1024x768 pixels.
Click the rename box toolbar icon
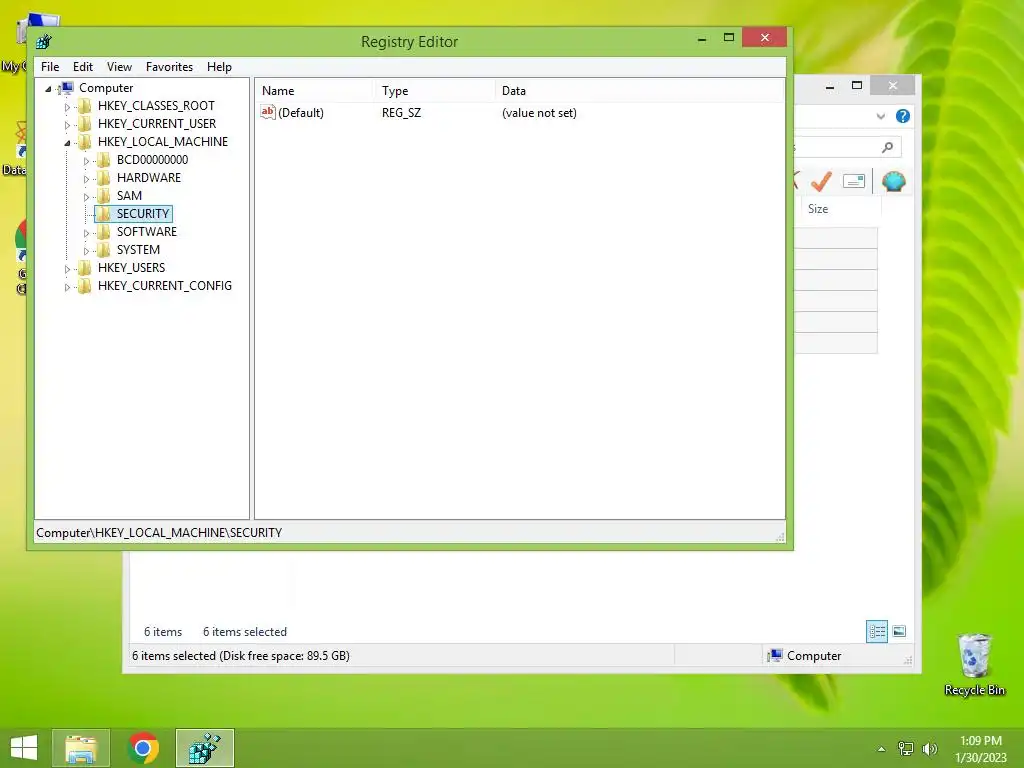(854, 181)
